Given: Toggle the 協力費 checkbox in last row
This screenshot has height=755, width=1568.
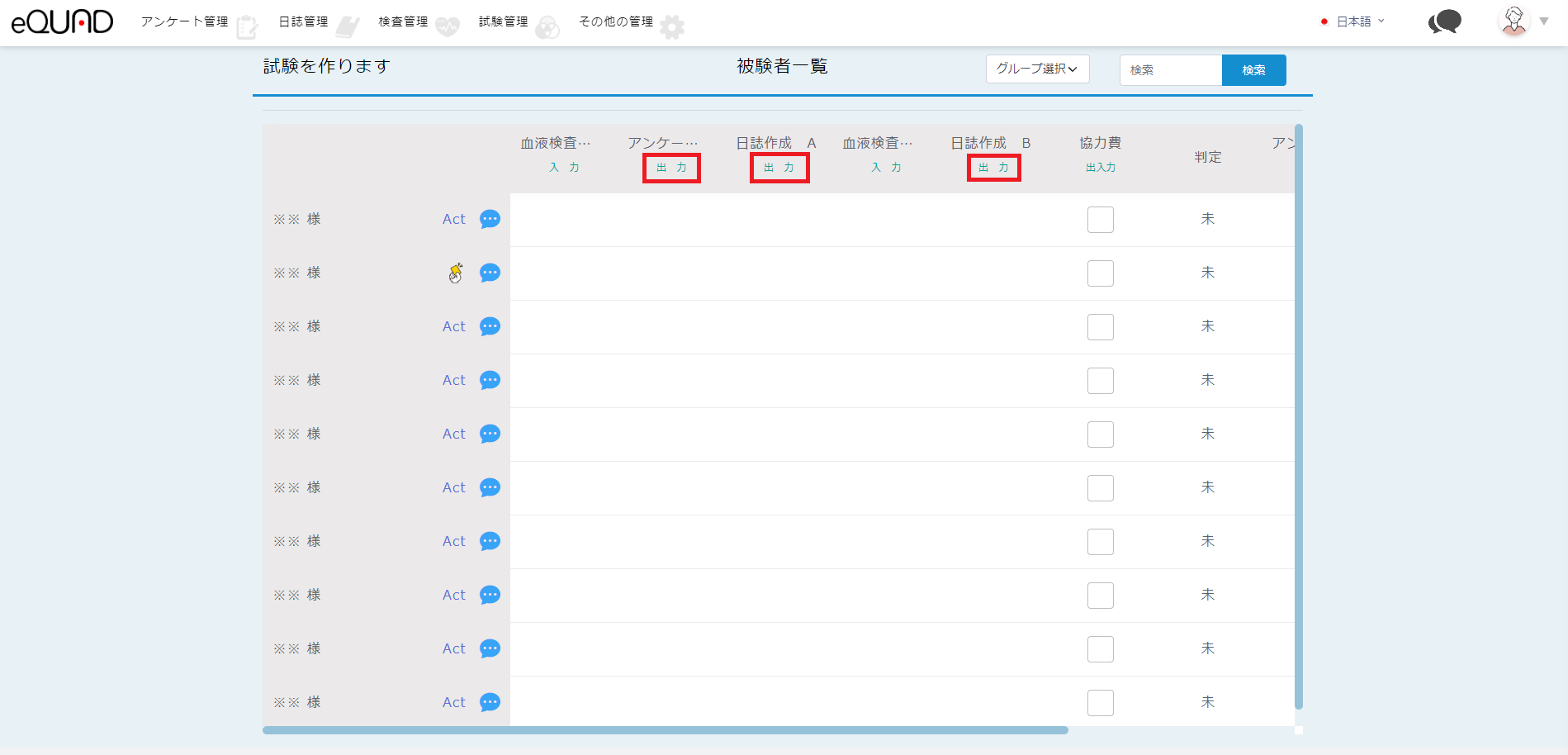Looking at the screenshot, I should pyautogui.click(x=1100, y=703).
